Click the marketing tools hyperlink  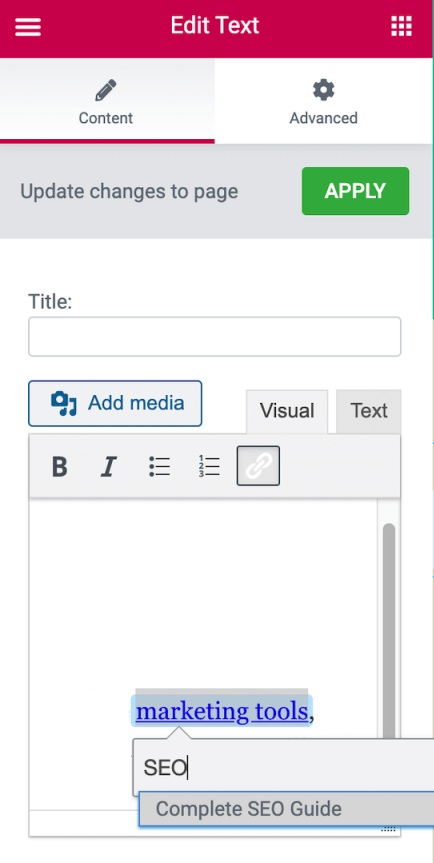(222, 711)
